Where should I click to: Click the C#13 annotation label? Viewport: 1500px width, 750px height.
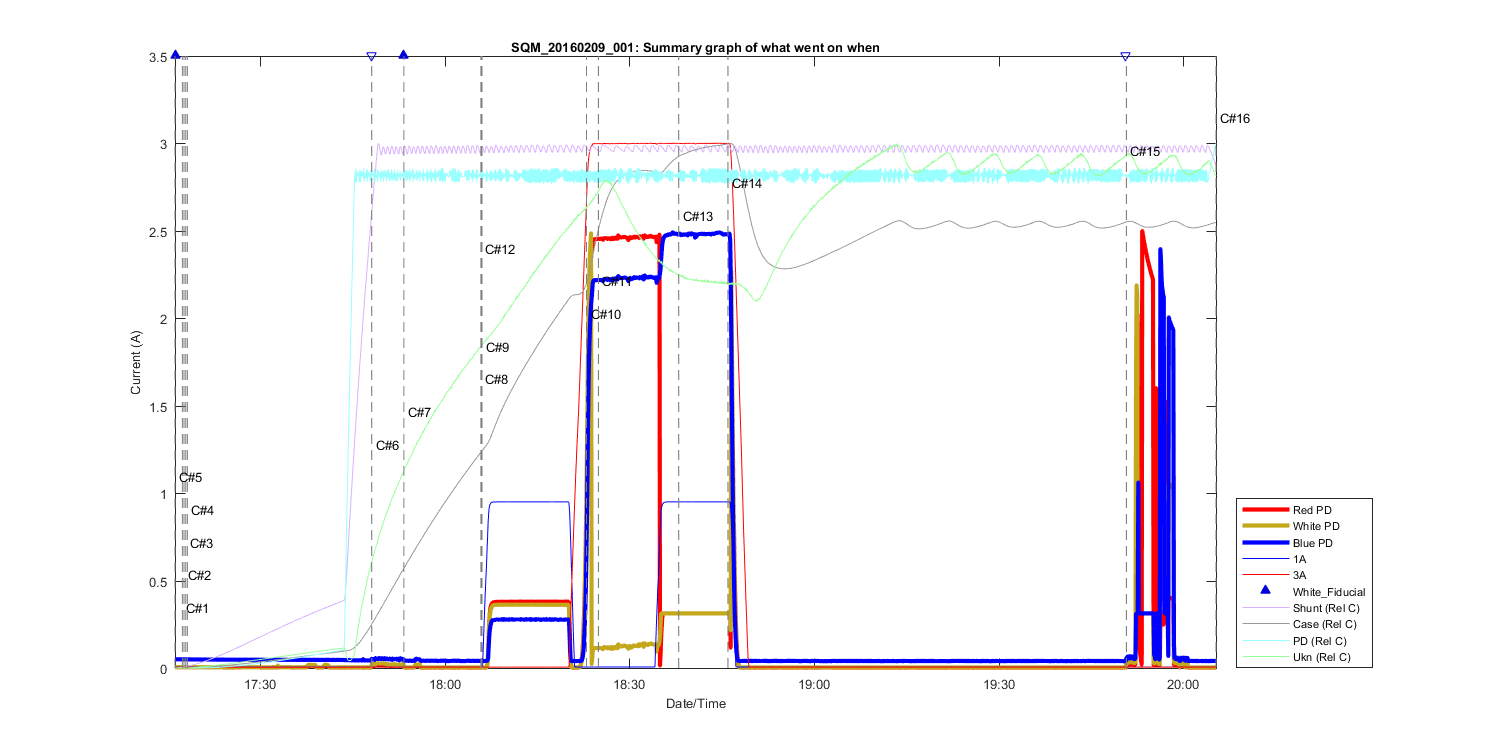point(698,217)
